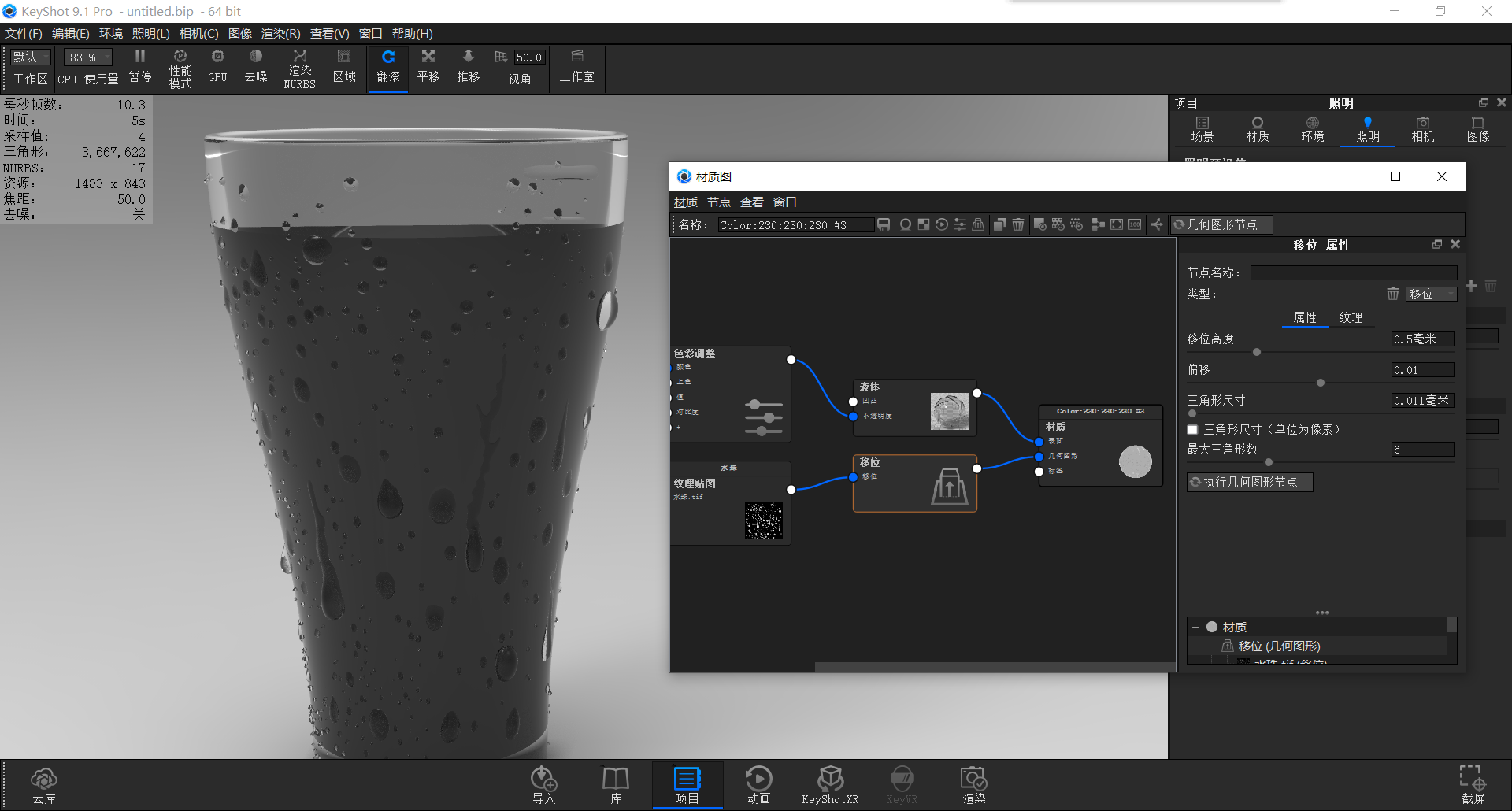The height and width of the screenshot is (811, 1512).
Task: Click the save icon in the material graph toolbar
Action: tap(883, 224)
